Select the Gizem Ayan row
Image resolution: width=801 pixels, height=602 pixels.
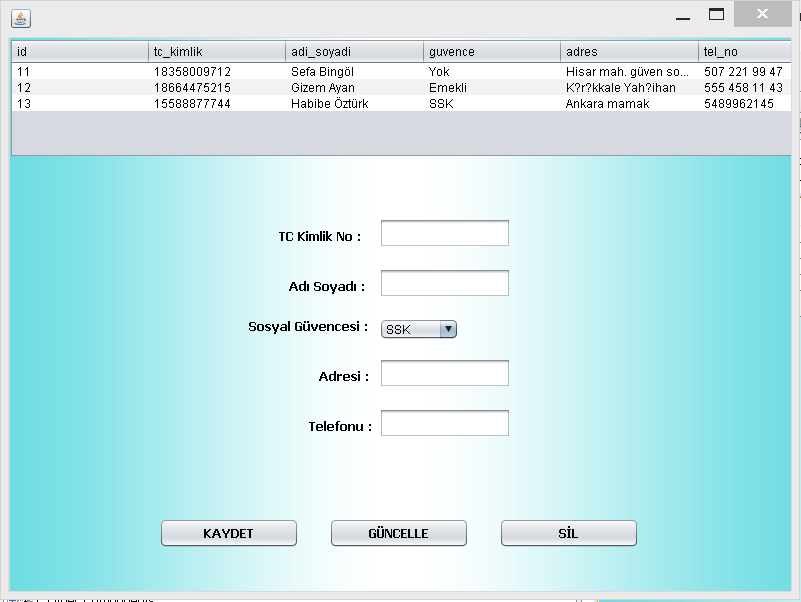322,88
